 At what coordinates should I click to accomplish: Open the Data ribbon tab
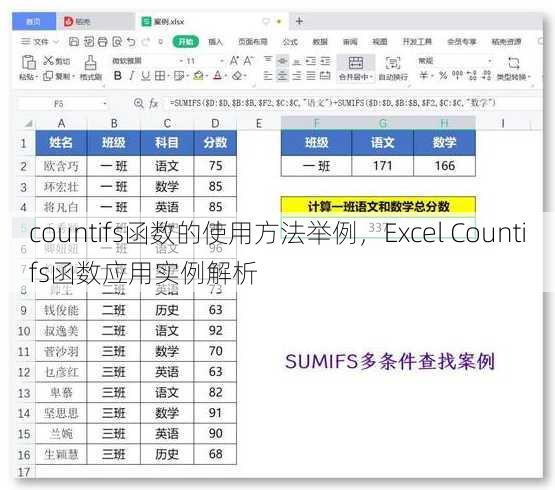coord(320,42)
